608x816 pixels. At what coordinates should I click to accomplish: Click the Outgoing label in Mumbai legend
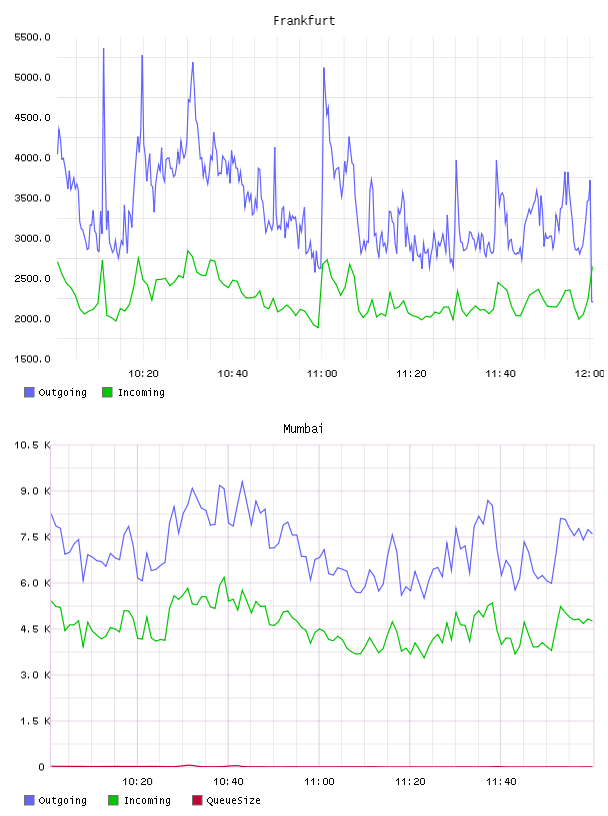tap(62, 800)
